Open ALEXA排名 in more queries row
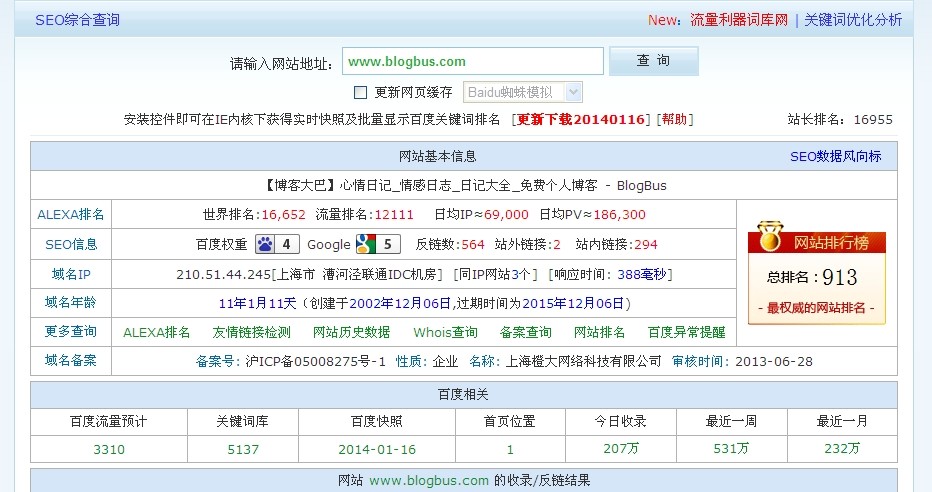The height and width of the screenshot is (492, 932). tap(156, 332)
